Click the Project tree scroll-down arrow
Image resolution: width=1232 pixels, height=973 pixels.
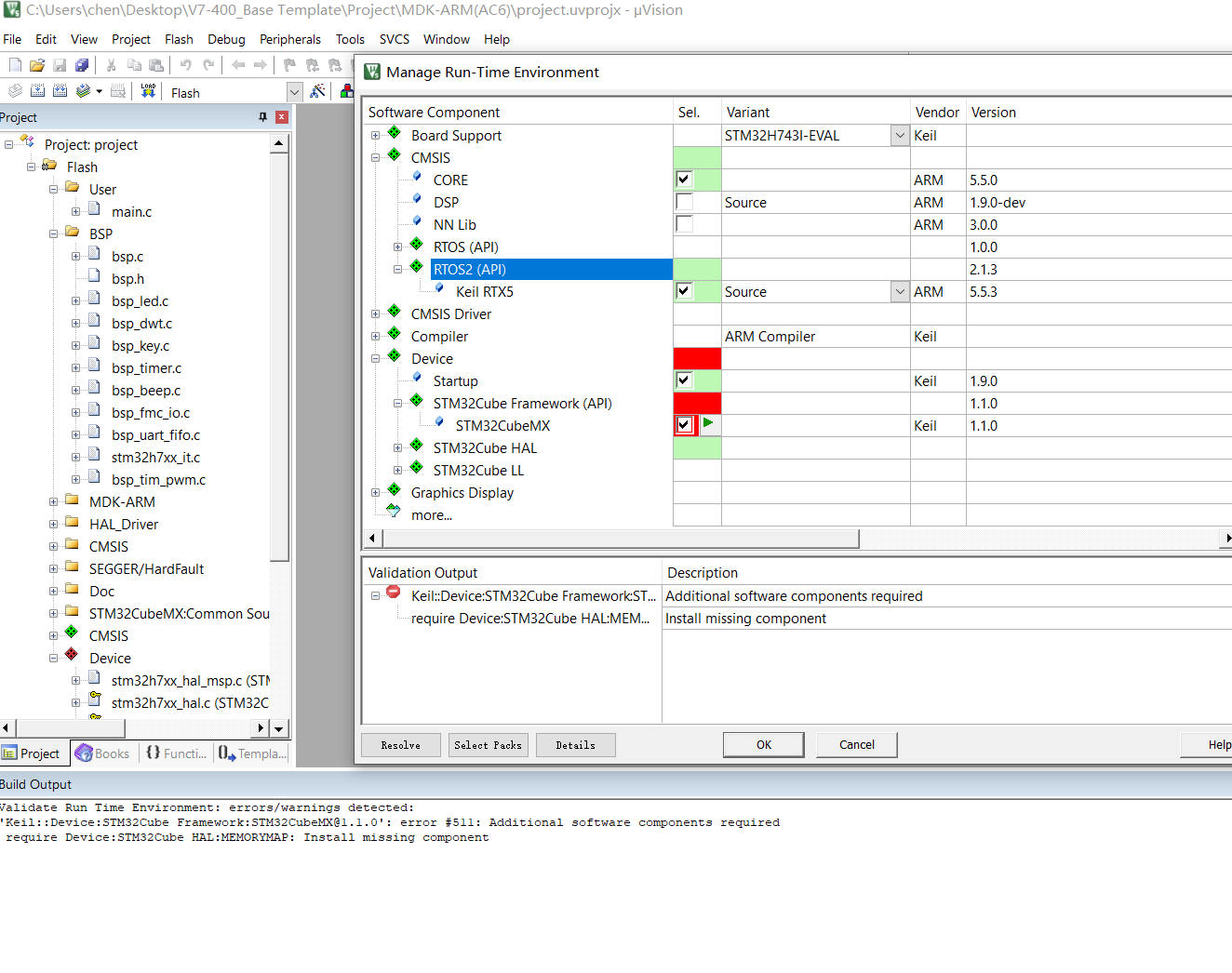[x=279, y=728]
